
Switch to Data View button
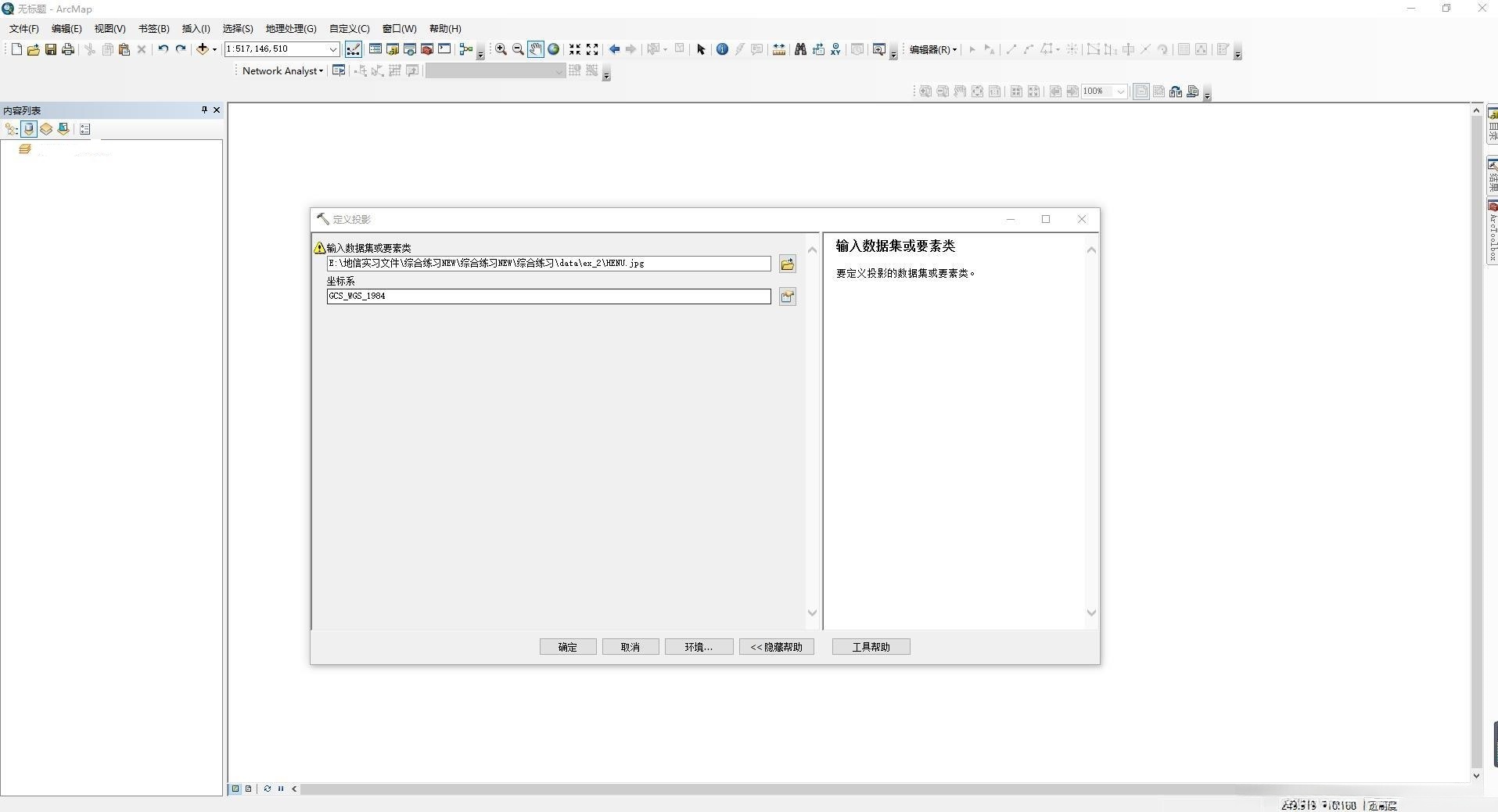point(235,789)
